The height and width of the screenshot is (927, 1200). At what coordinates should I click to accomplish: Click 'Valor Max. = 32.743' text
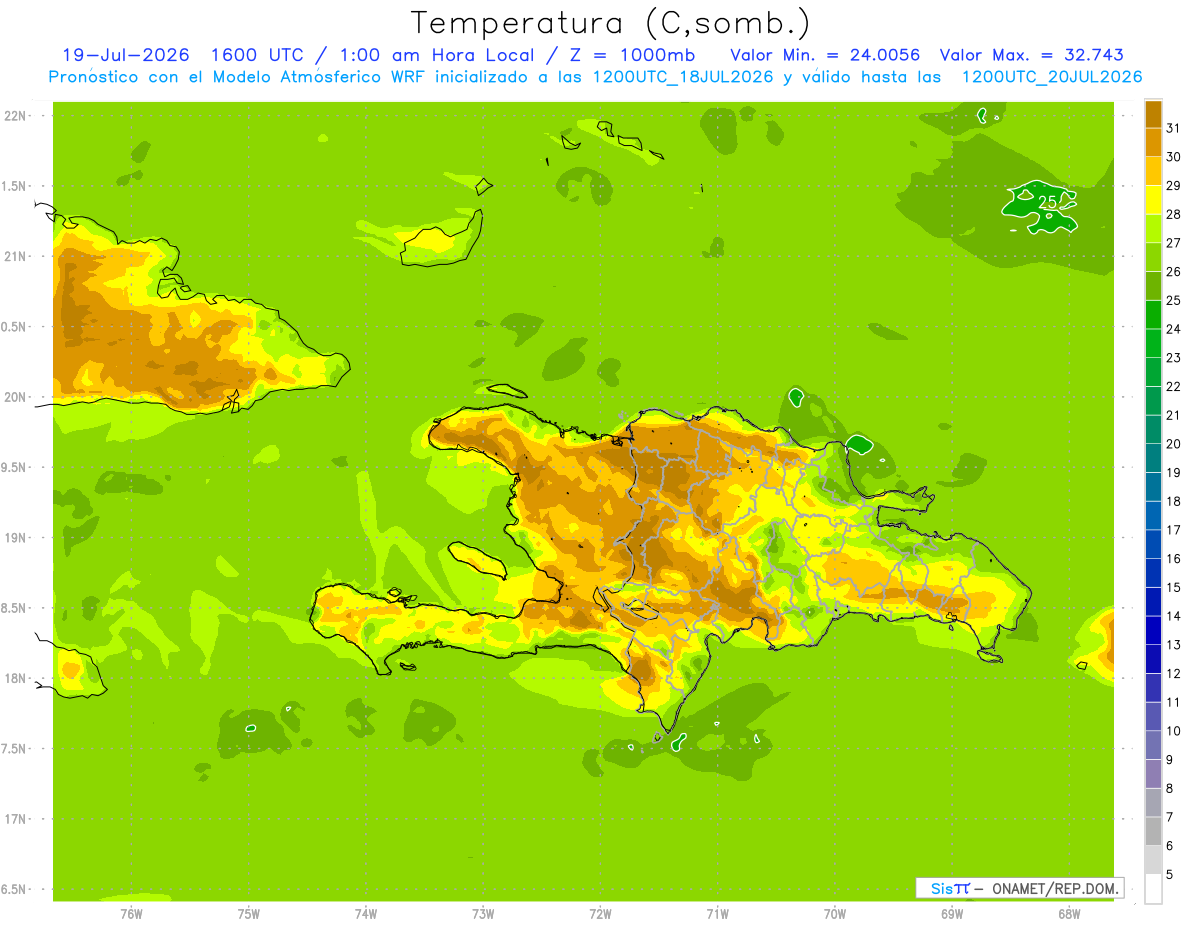point(1031,55)
